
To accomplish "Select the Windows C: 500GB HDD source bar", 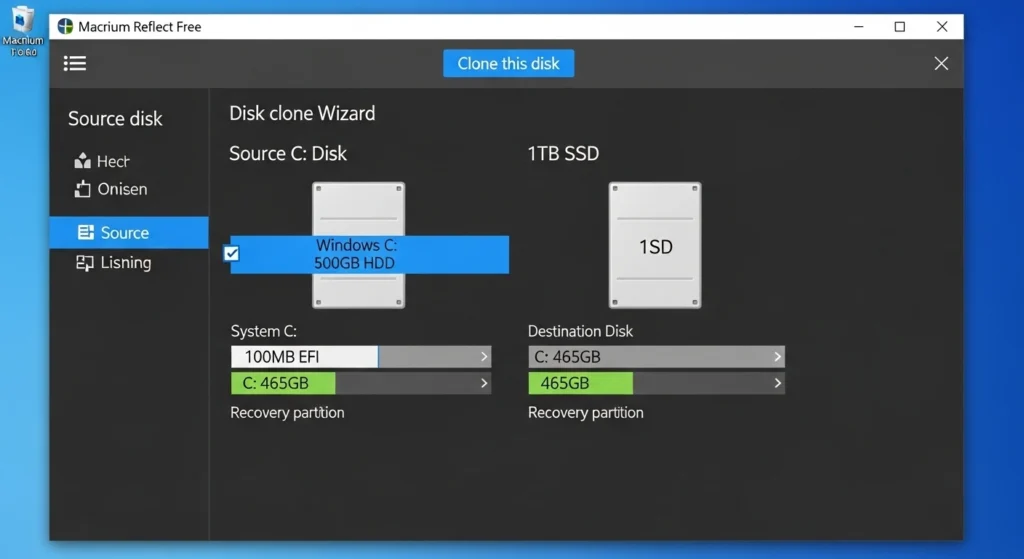I will coord(370,255).
